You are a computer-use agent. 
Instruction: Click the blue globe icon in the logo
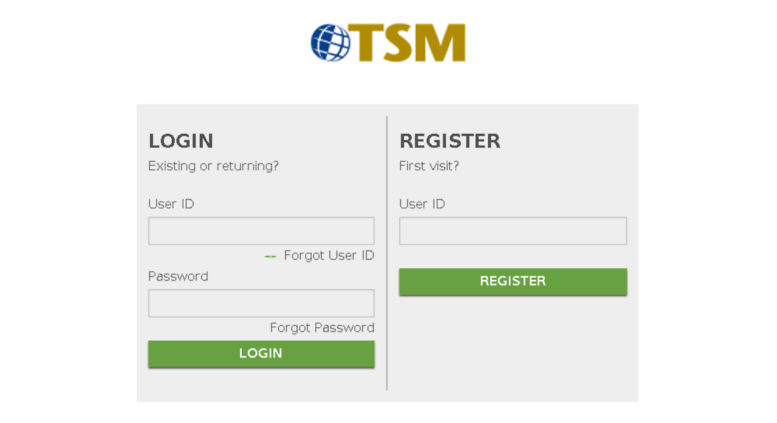(x=331, y=43)
